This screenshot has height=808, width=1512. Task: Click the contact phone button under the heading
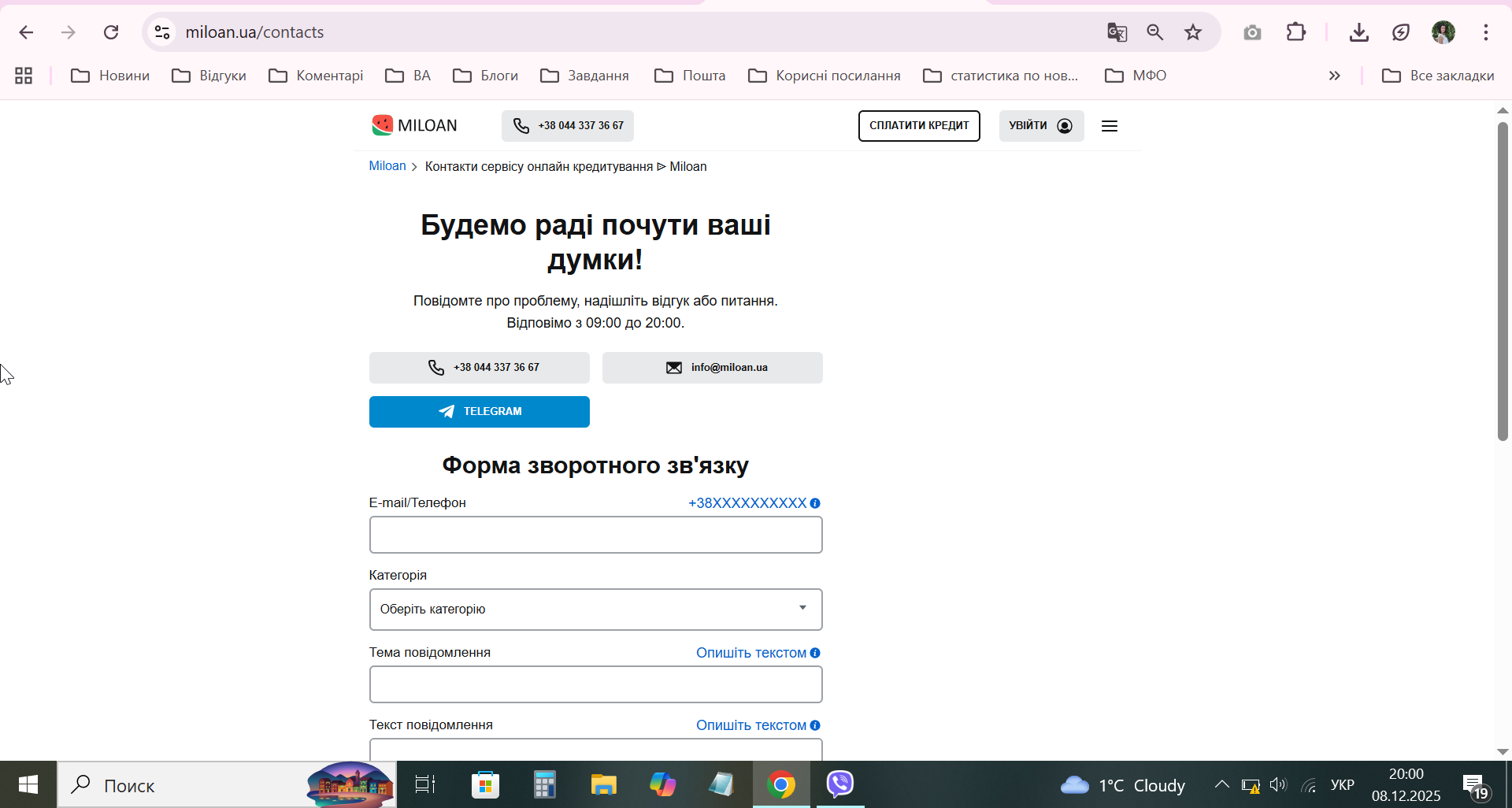pos(480,368)
